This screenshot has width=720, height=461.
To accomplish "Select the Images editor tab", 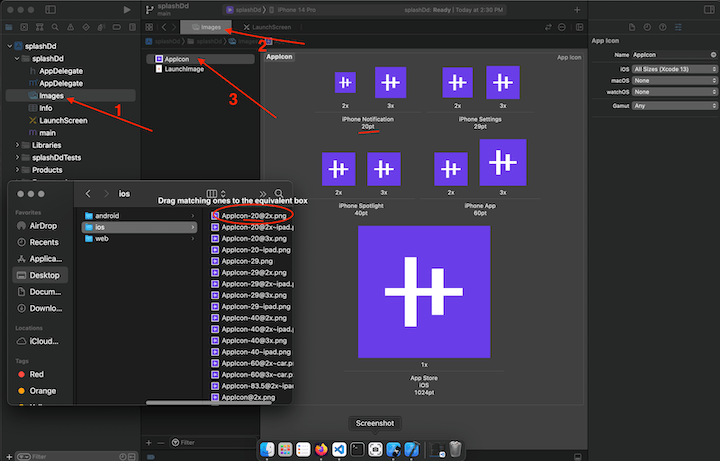I will click(x=205, y=27).
